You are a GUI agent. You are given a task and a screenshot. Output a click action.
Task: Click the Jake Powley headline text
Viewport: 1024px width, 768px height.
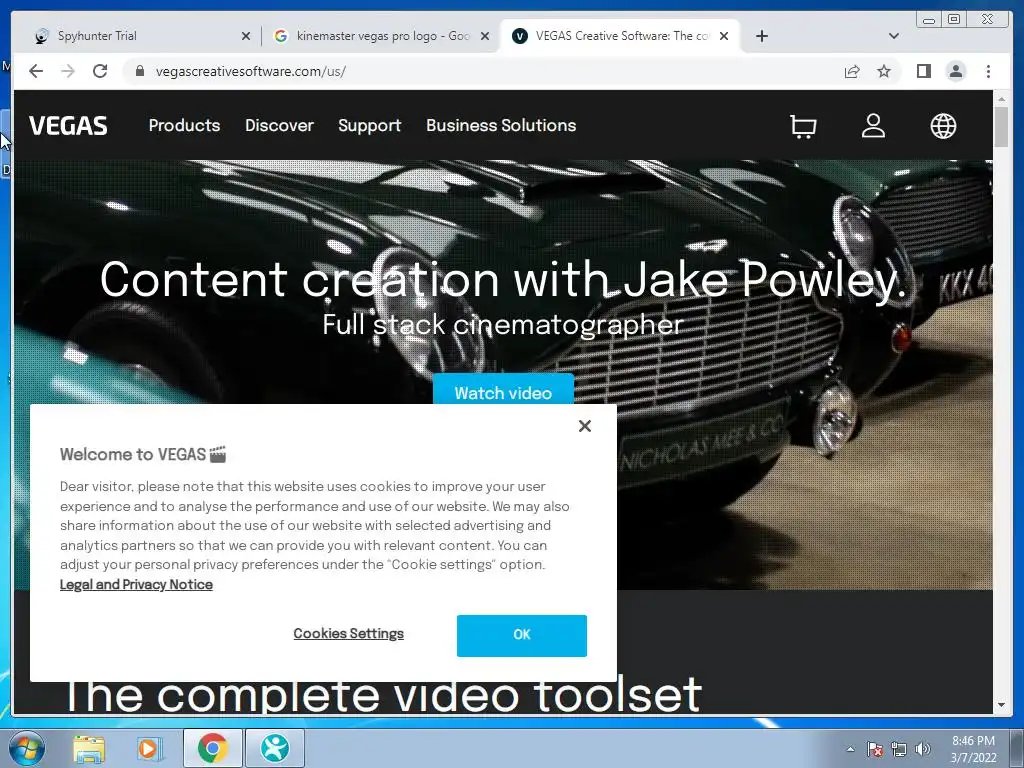(x=503, y=280)
